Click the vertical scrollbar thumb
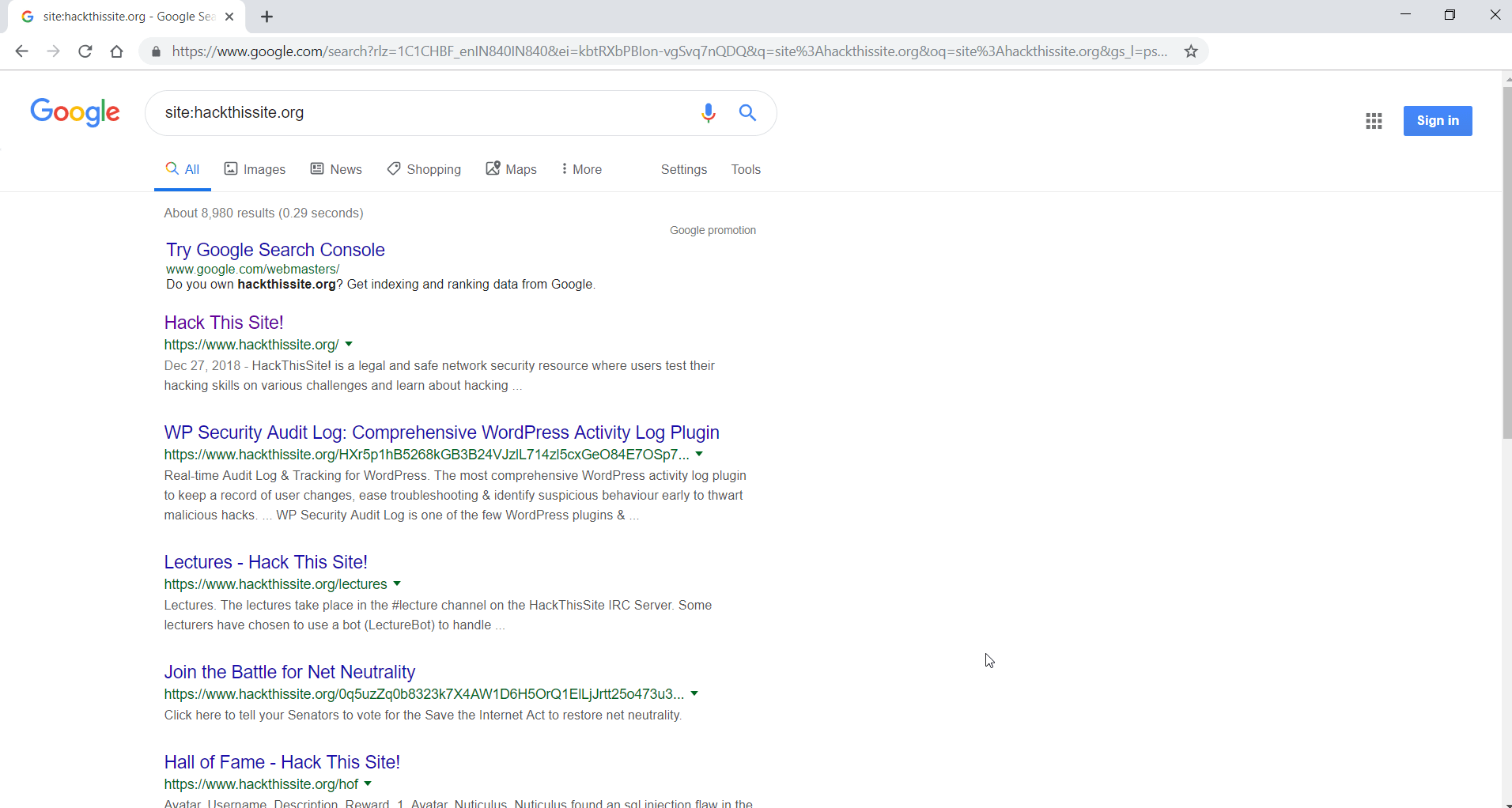Image resolution: width=1512 pixels, height=808 pixels. (x=1506, y=262)
